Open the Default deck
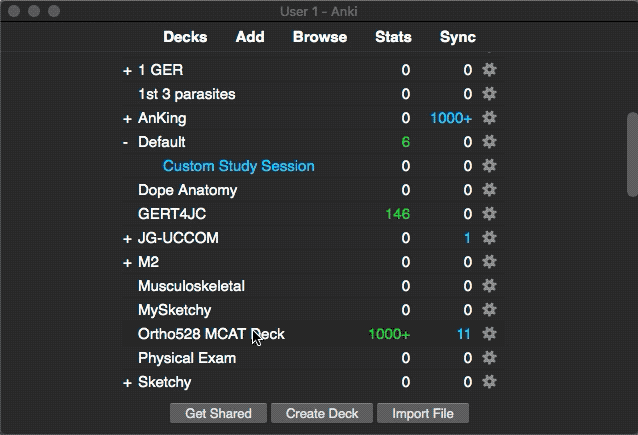This screenshot has width=638, height=435. [162, 142]
